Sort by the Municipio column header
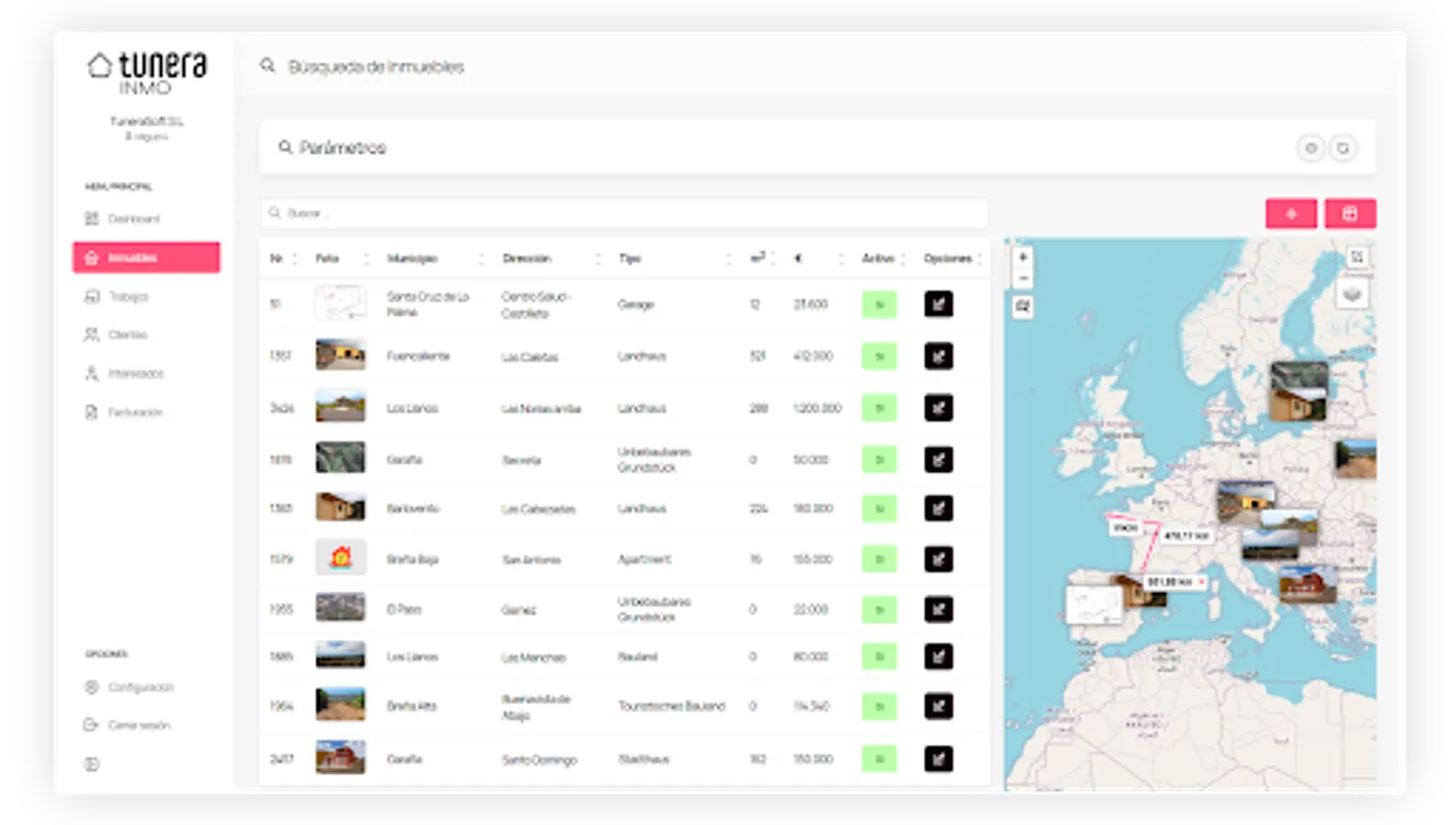Viewport: 1456px width, 825px height. click(412, 258)
